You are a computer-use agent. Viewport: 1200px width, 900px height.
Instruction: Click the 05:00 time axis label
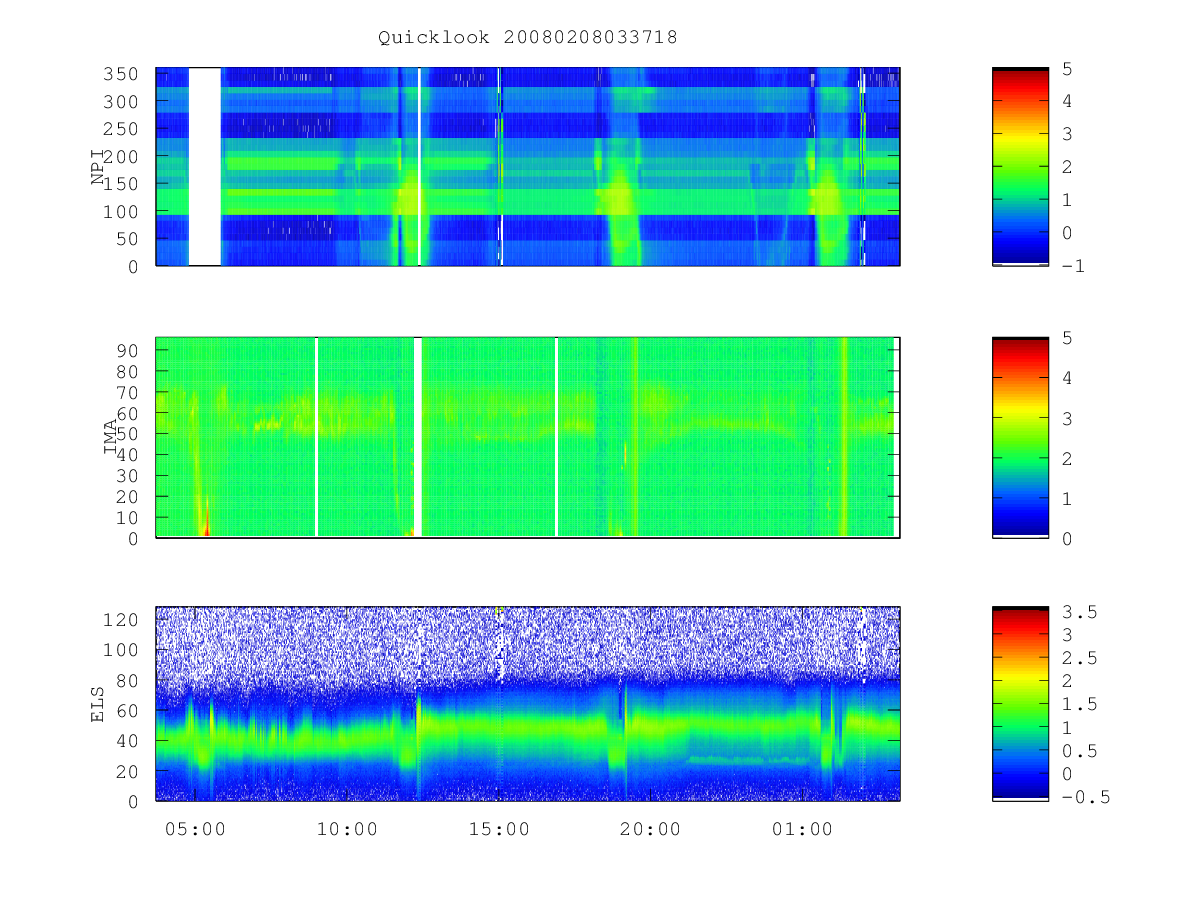point(194,829)
